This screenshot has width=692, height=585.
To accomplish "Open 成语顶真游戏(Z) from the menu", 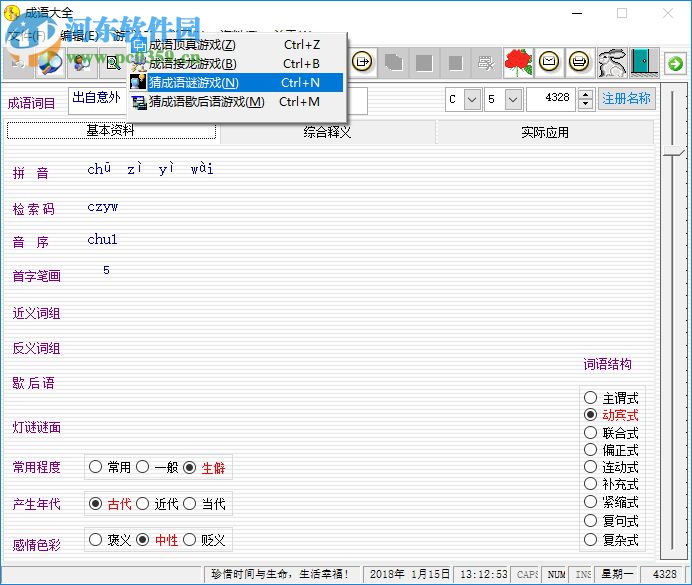I will click(x=236, y=45).
